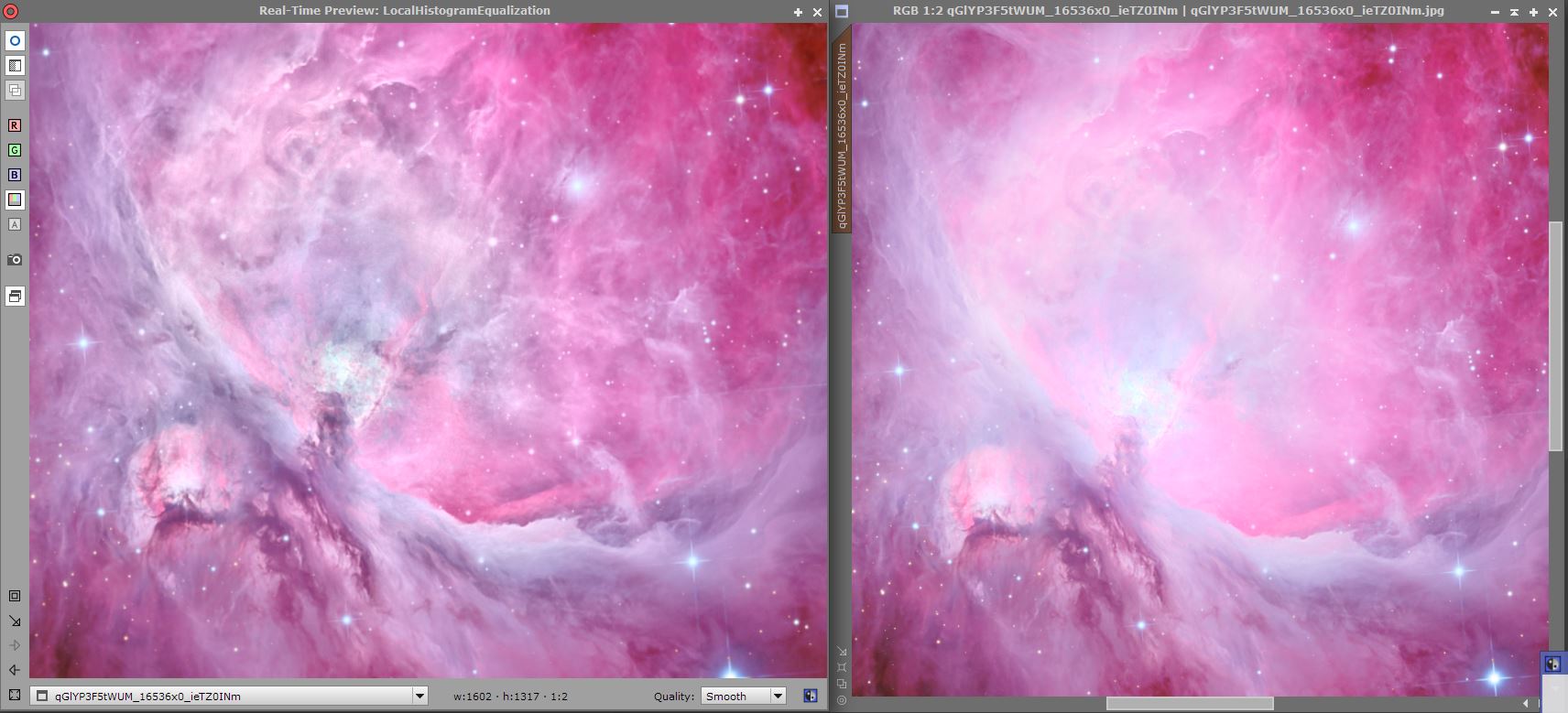This screenshot has height=713, width=1568.
Task: Show only the green channel (G)
Action: click(15, 150)
